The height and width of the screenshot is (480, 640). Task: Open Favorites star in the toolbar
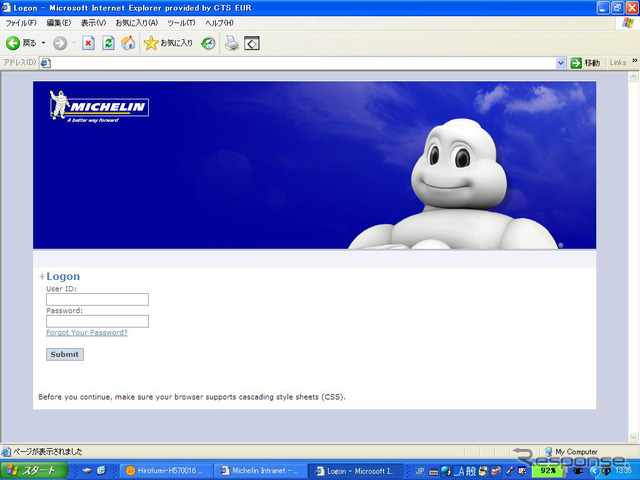pos(151,43)
